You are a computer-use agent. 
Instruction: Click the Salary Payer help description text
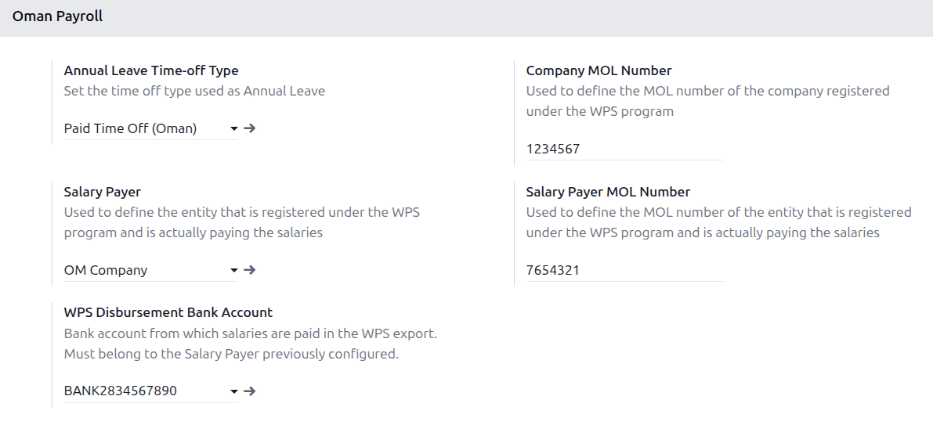point(242,223)
